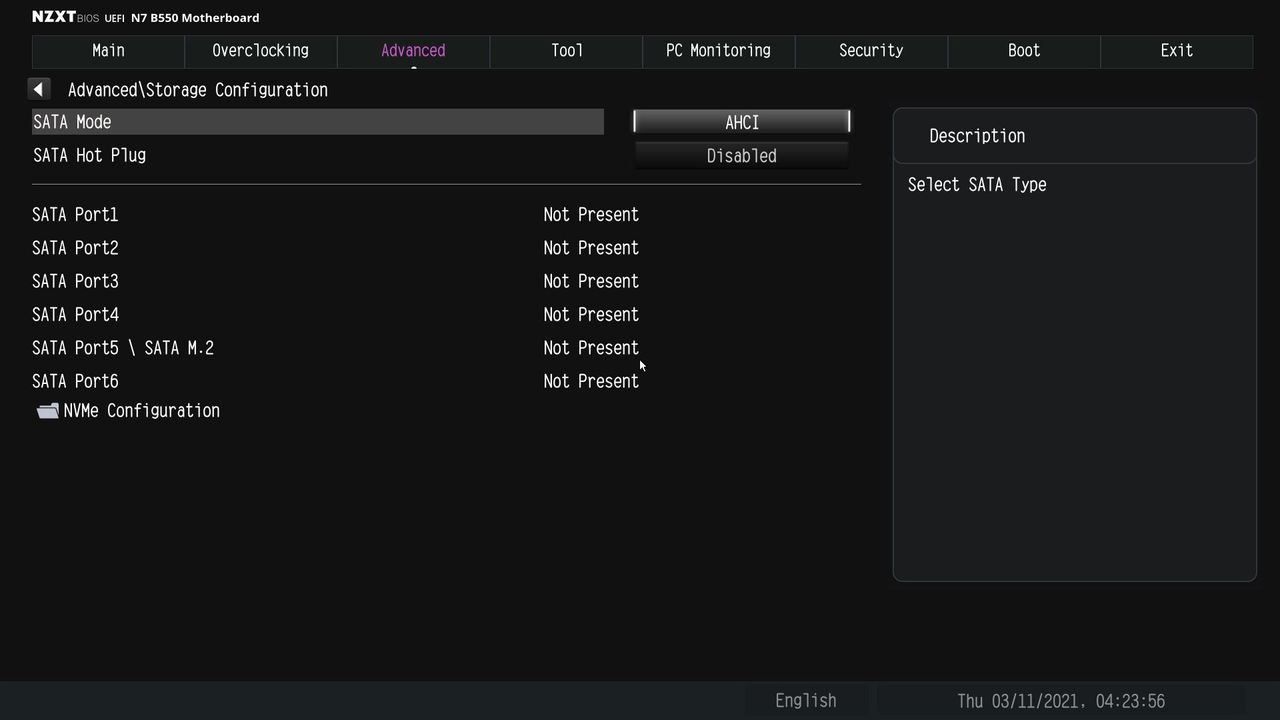Open the NVMe Configuration folder icon

click(x=47, y=411)
